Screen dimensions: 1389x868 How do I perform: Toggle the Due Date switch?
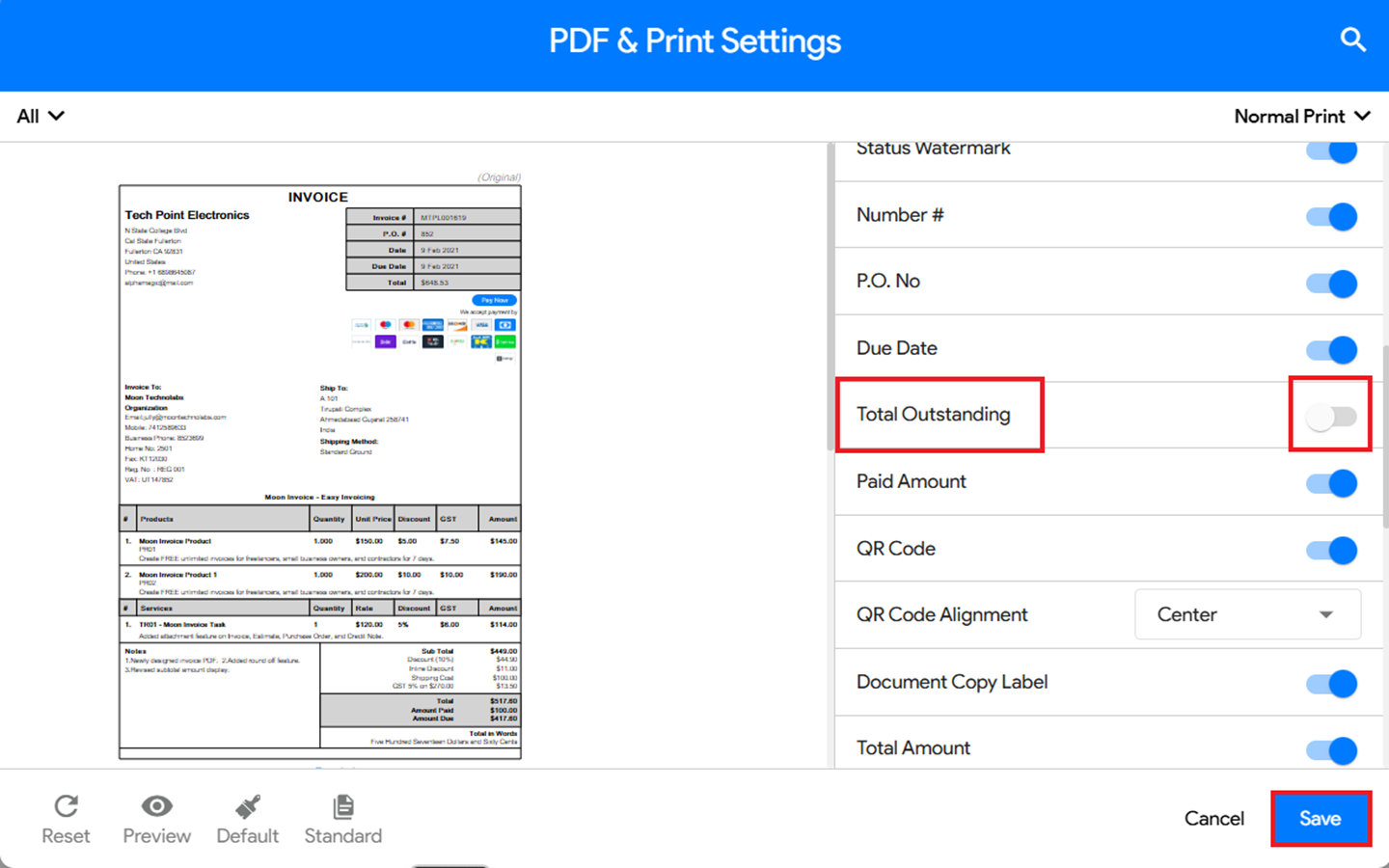pyautogui.click(x=1331, y=349)
